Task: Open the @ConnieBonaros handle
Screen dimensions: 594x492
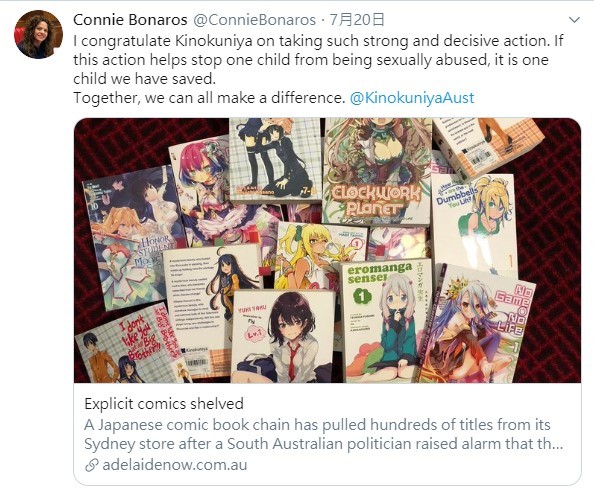Action: [x=254, y=20]
